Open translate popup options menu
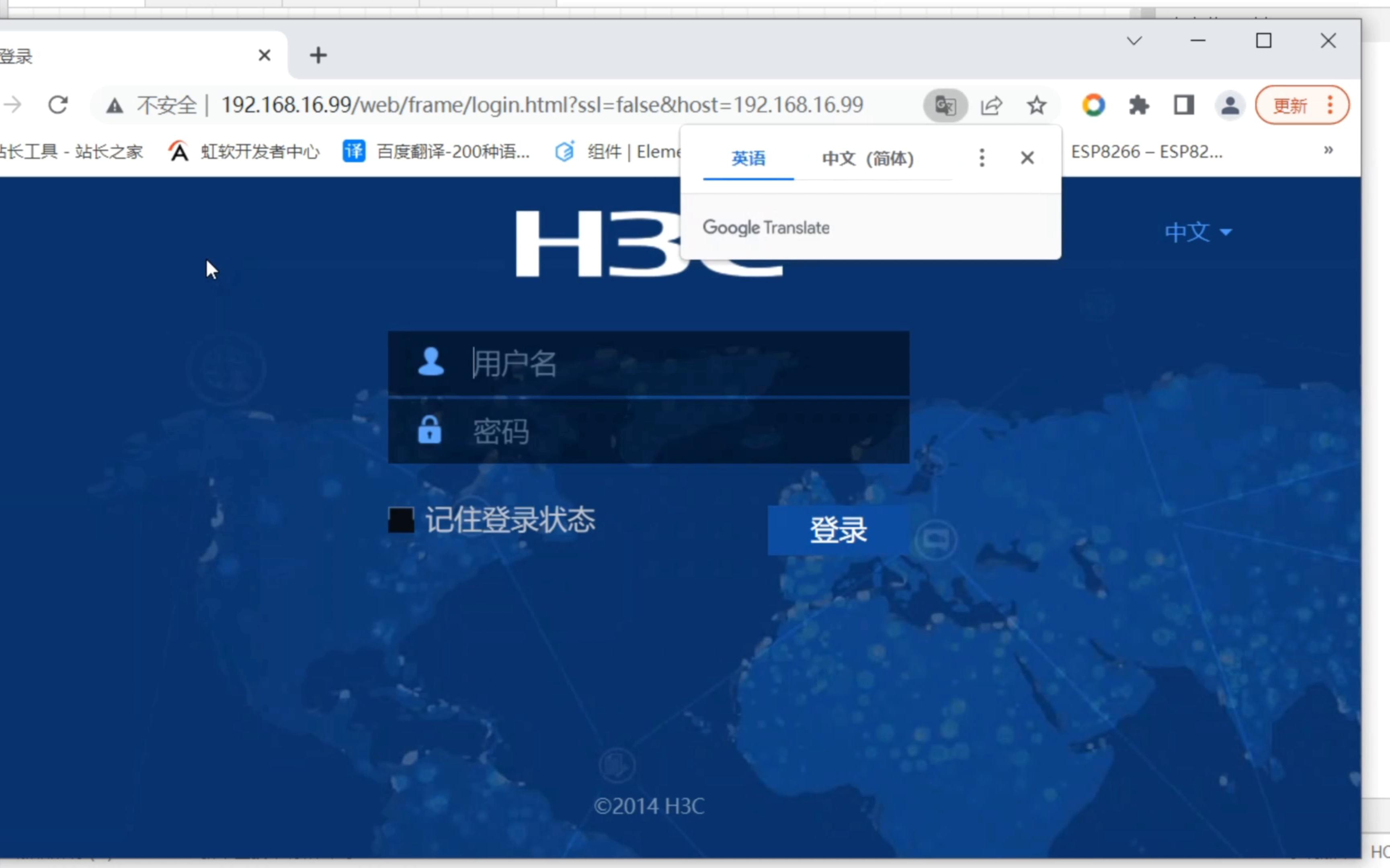The image size is (1390, 868). [x=981, y=158]
